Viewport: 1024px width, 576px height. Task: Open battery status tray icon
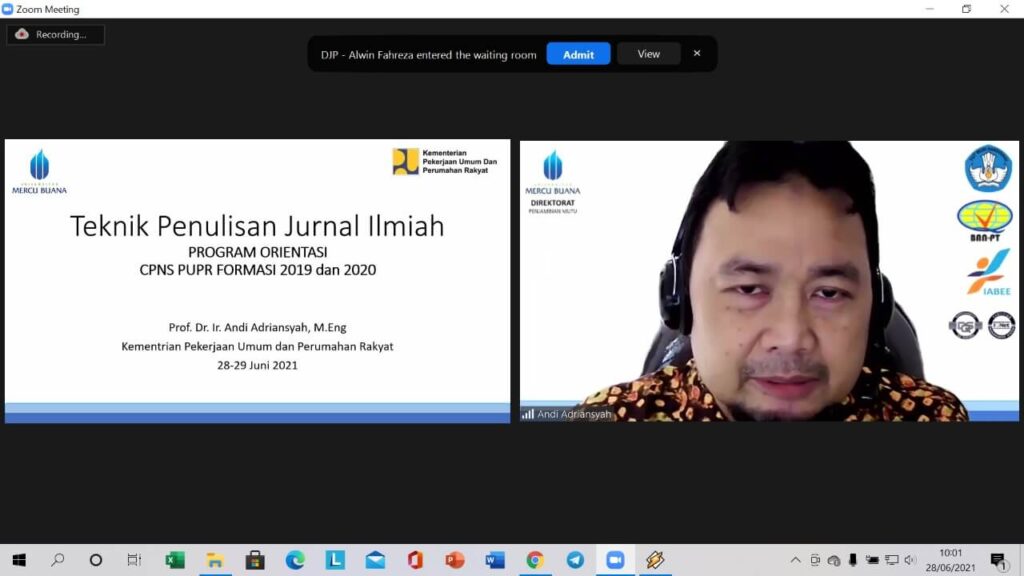pos(872,560)
